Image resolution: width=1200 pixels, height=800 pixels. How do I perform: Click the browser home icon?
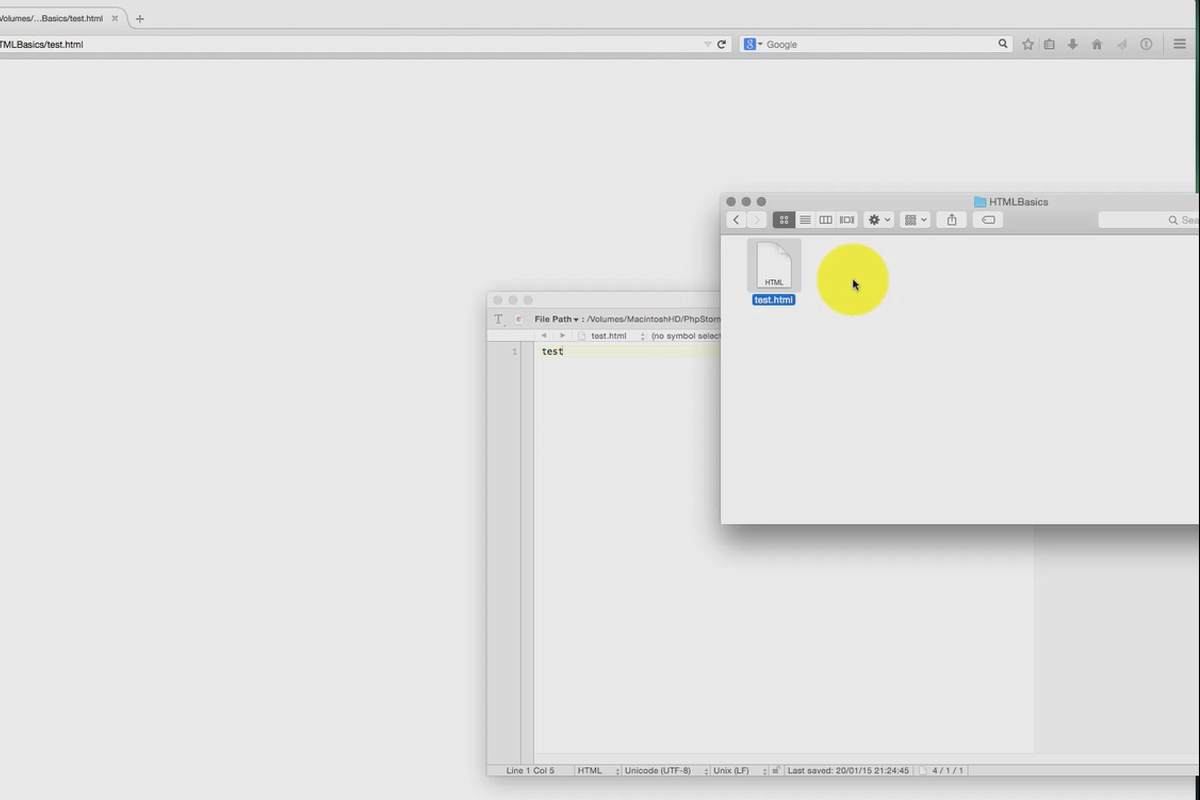[1097, 44]
